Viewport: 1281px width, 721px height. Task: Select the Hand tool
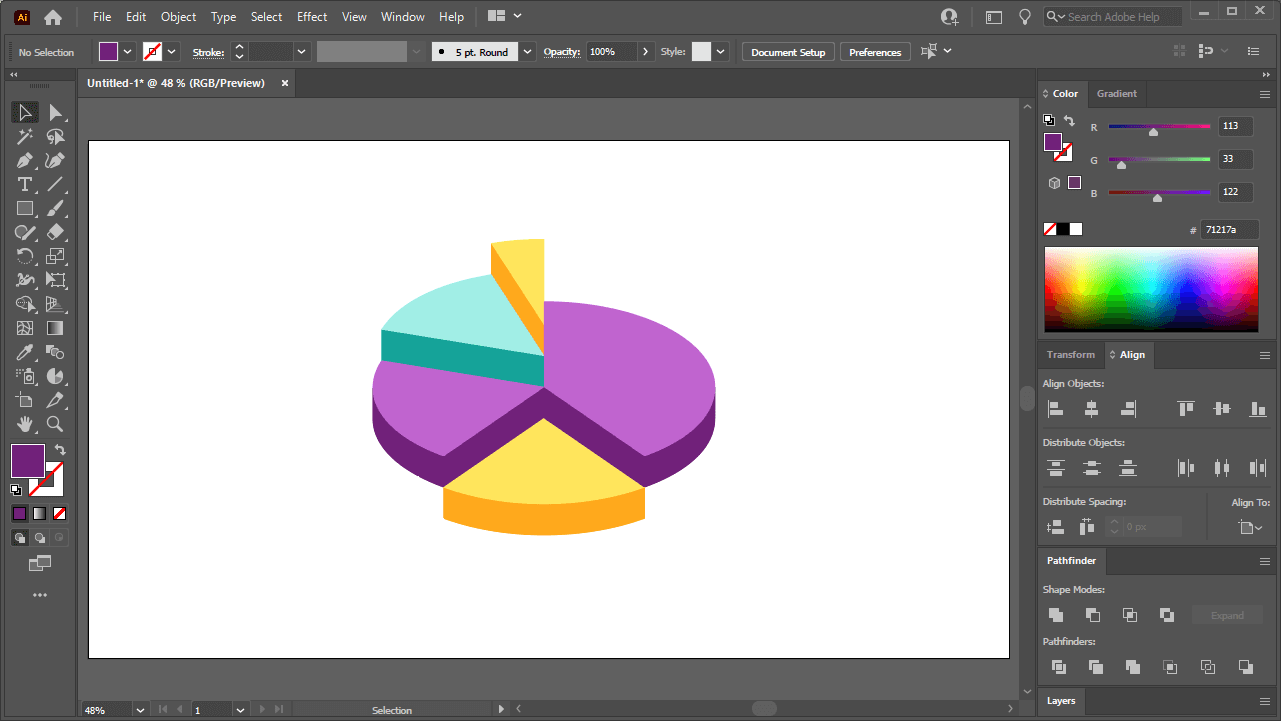[25, 424]
